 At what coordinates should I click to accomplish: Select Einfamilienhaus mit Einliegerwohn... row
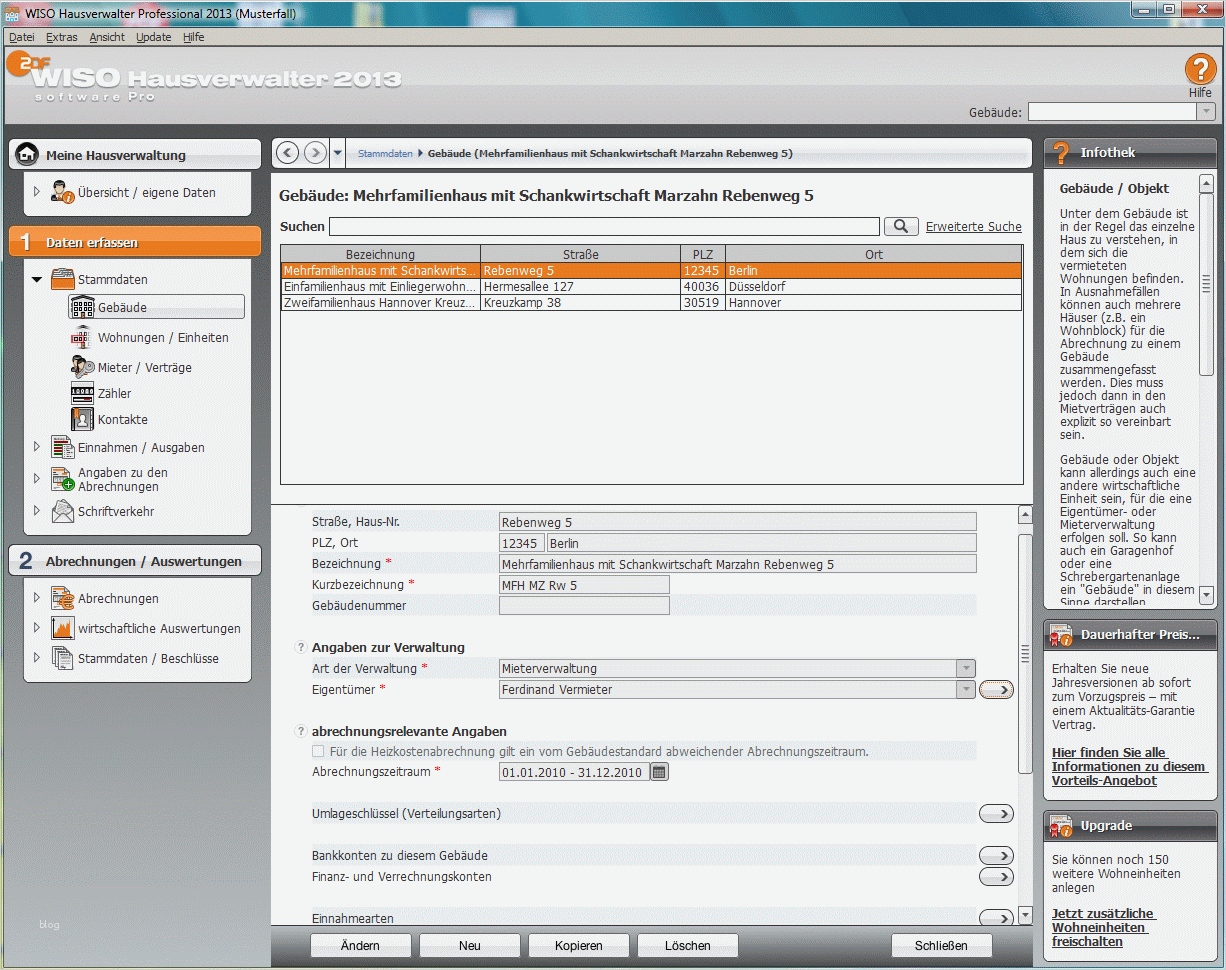click(651, 286)
